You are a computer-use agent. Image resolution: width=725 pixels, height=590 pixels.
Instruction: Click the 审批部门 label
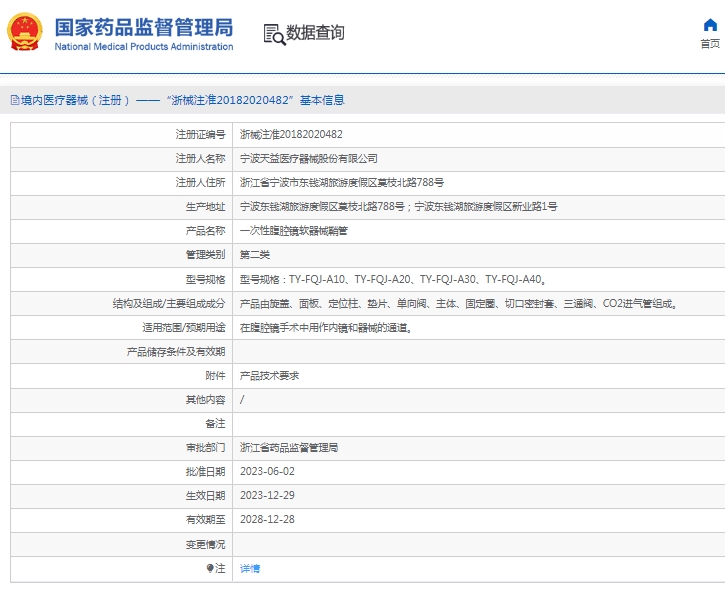pyautogui.click(x=206, y=448)
